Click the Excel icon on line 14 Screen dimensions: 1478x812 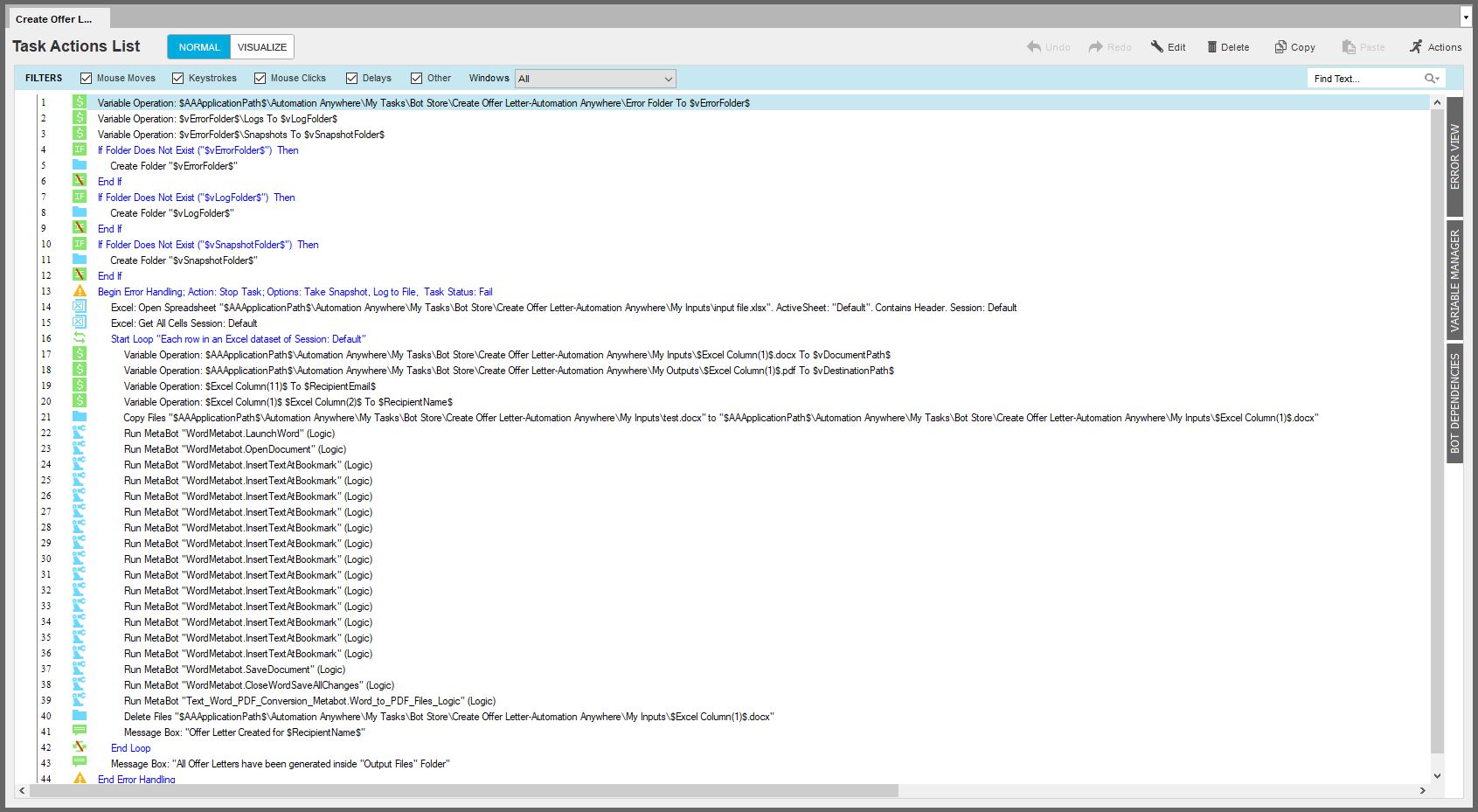(80, 307)
